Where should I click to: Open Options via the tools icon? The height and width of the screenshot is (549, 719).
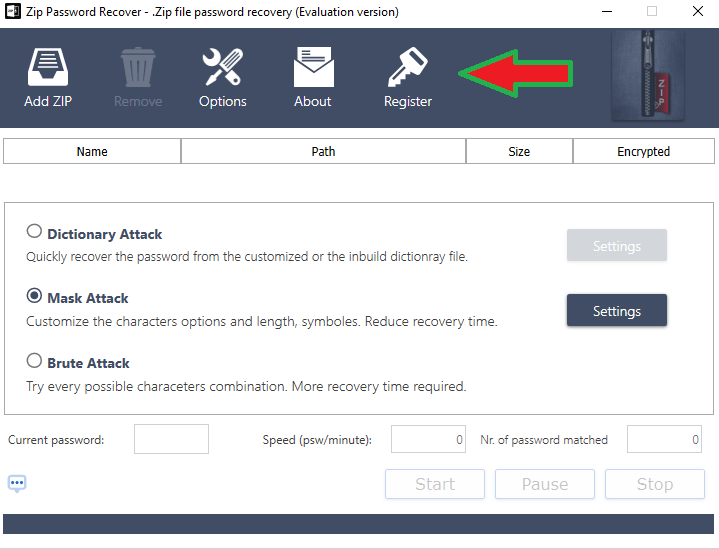(x=223, y=67)
